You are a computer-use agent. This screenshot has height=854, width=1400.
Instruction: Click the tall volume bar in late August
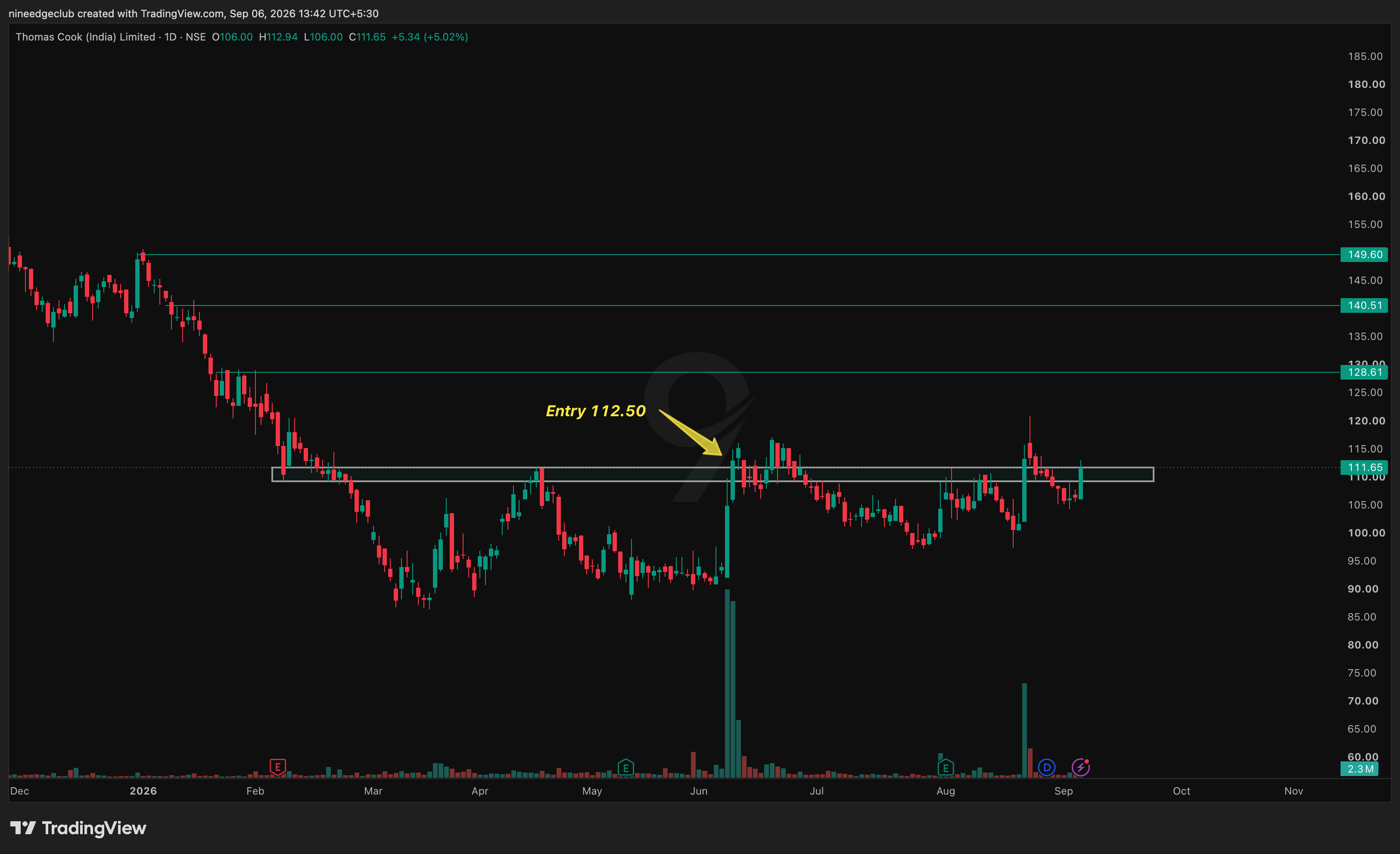click(x=1024, y=730)
